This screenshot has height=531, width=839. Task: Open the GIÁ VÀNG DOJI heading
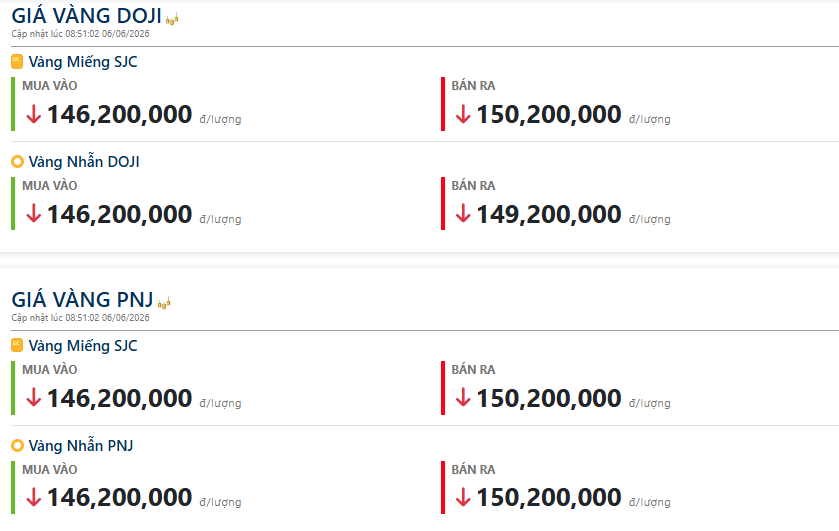[87, 16]
